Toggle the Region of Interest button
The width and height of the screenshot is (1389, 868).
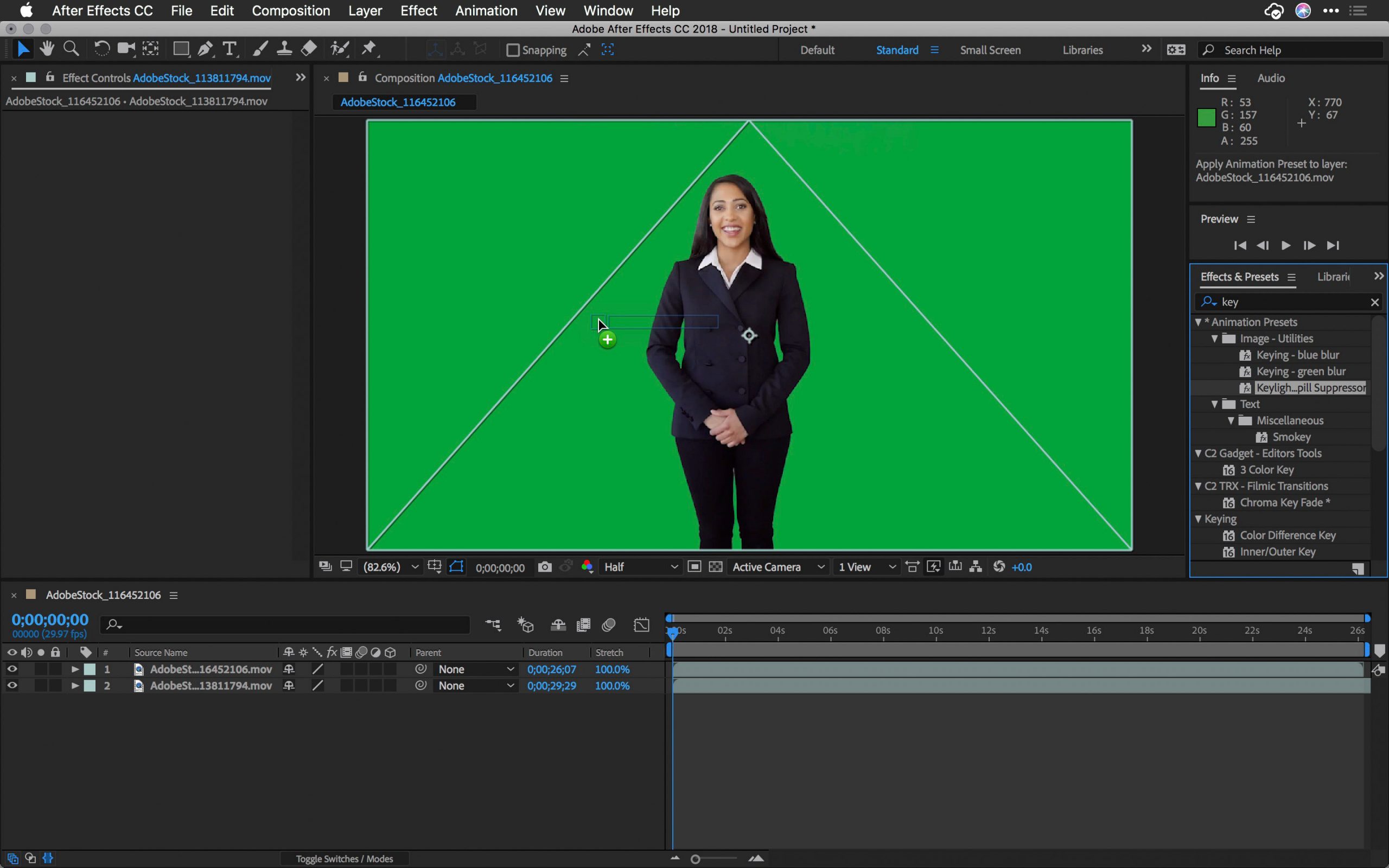694,567
